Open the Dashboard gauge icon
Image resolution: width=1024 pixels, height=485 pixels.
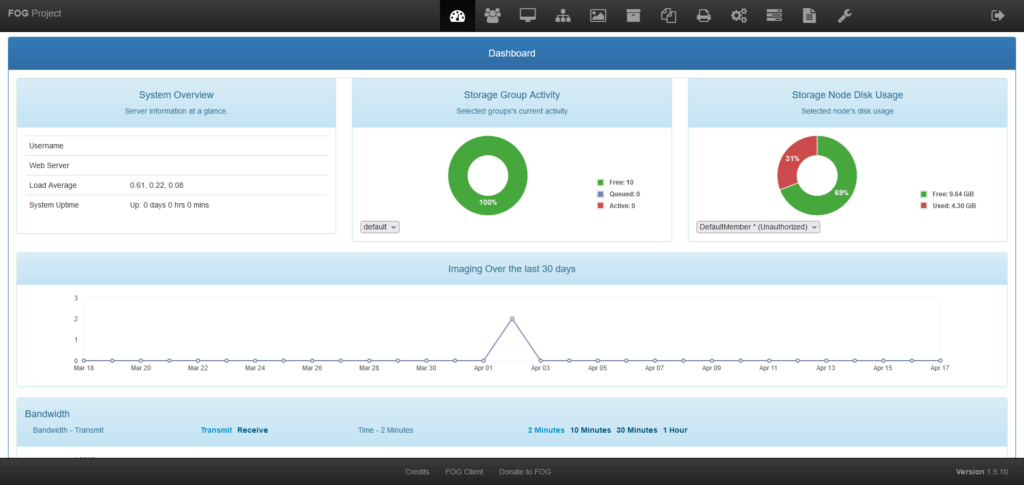tap(457, 15)
